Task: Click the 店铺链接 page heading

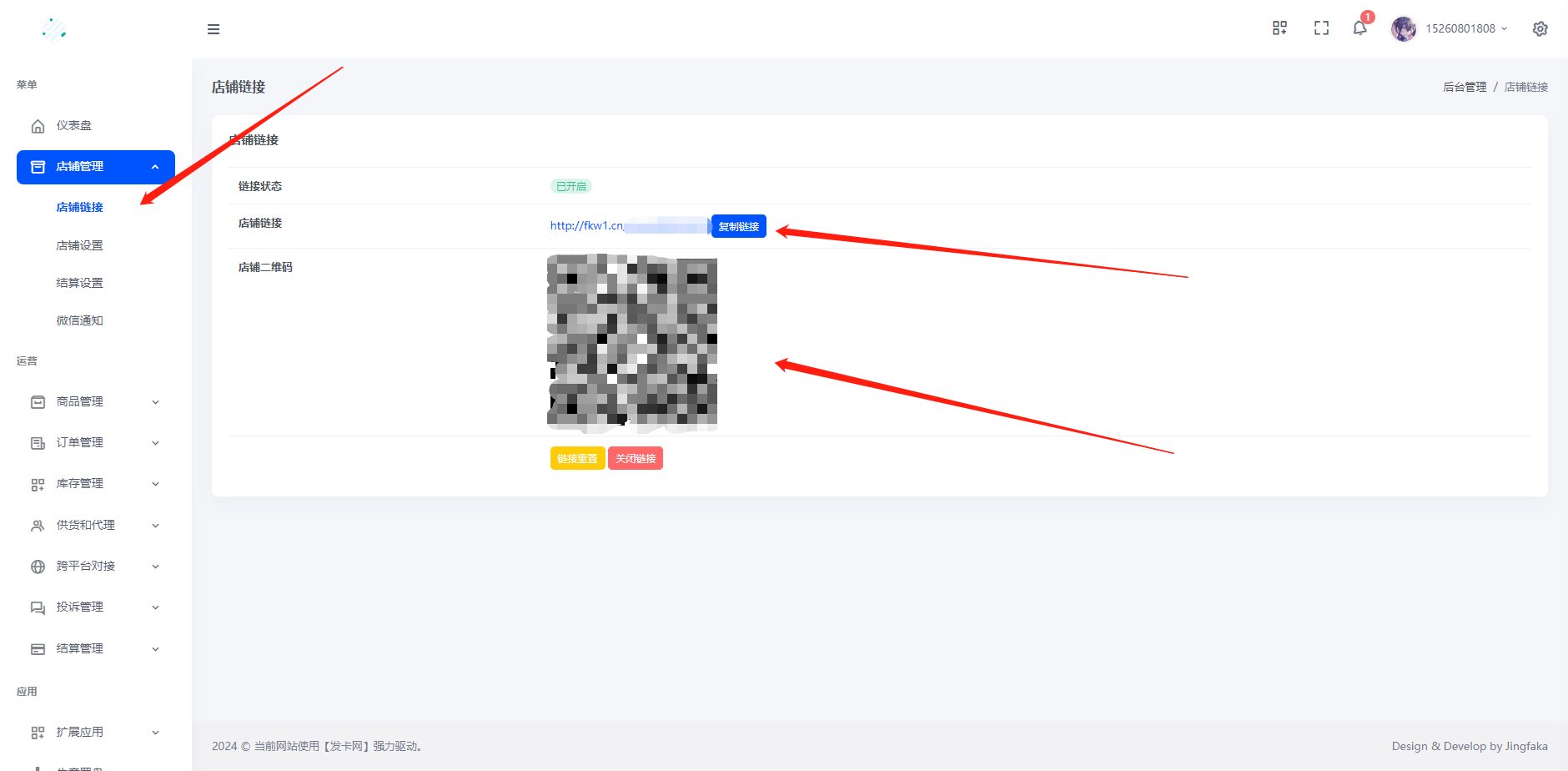Action: (x=239, y=87)
